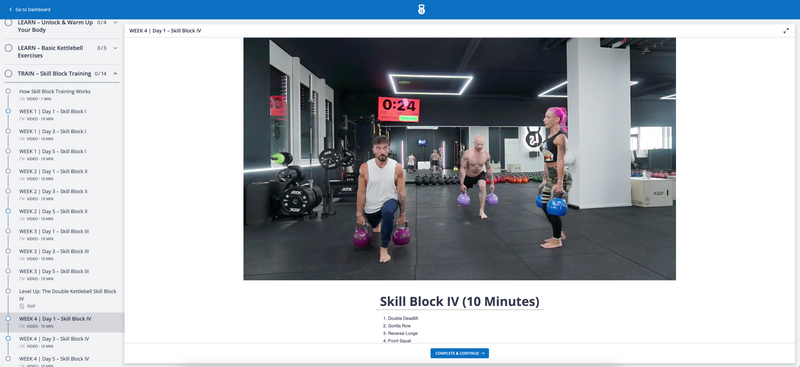Click video icon under WEEK 2 Day 5
Screen dimensions: 800x367
22,218
